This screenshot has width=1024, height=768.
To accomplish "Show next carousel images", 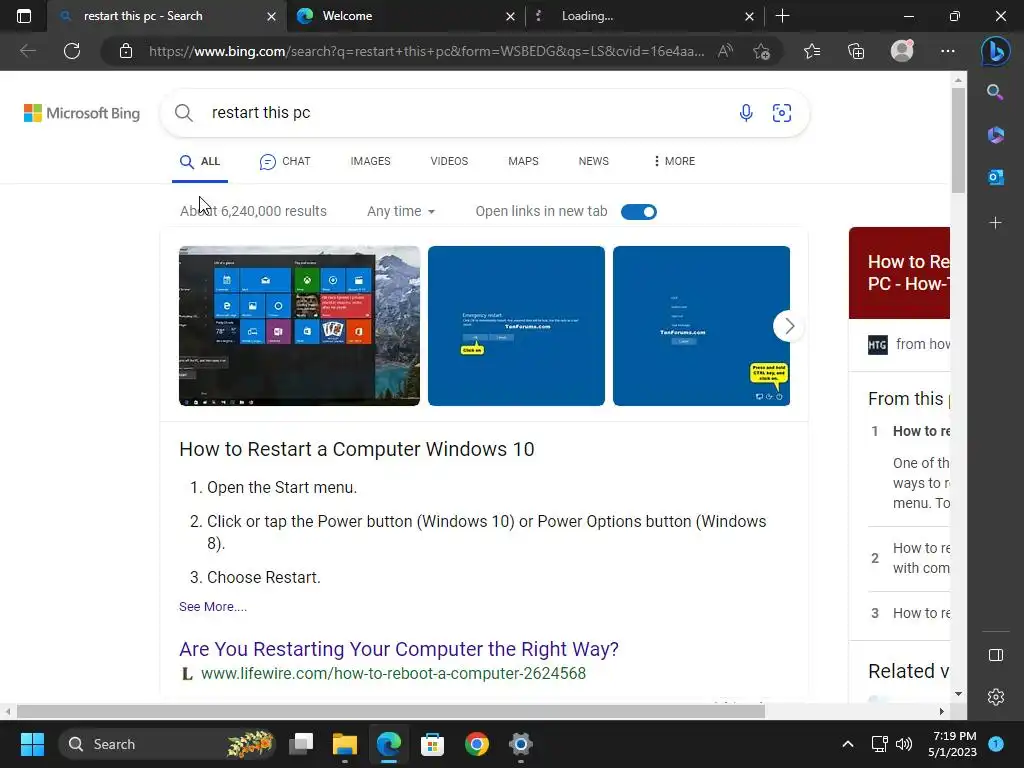I will pos(789,326).
